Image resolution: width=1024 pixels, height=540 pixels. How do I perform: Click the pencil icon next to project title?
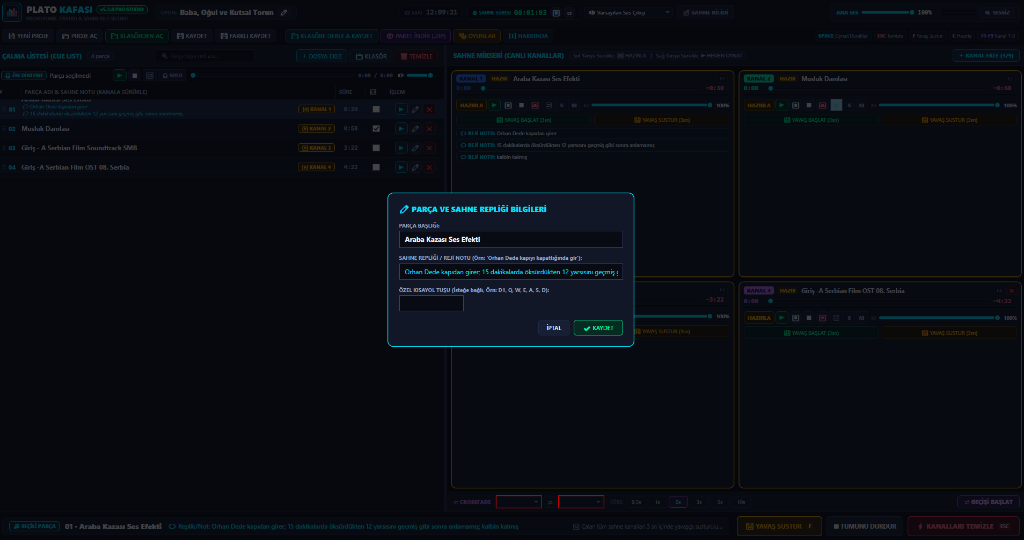[284, 12]
